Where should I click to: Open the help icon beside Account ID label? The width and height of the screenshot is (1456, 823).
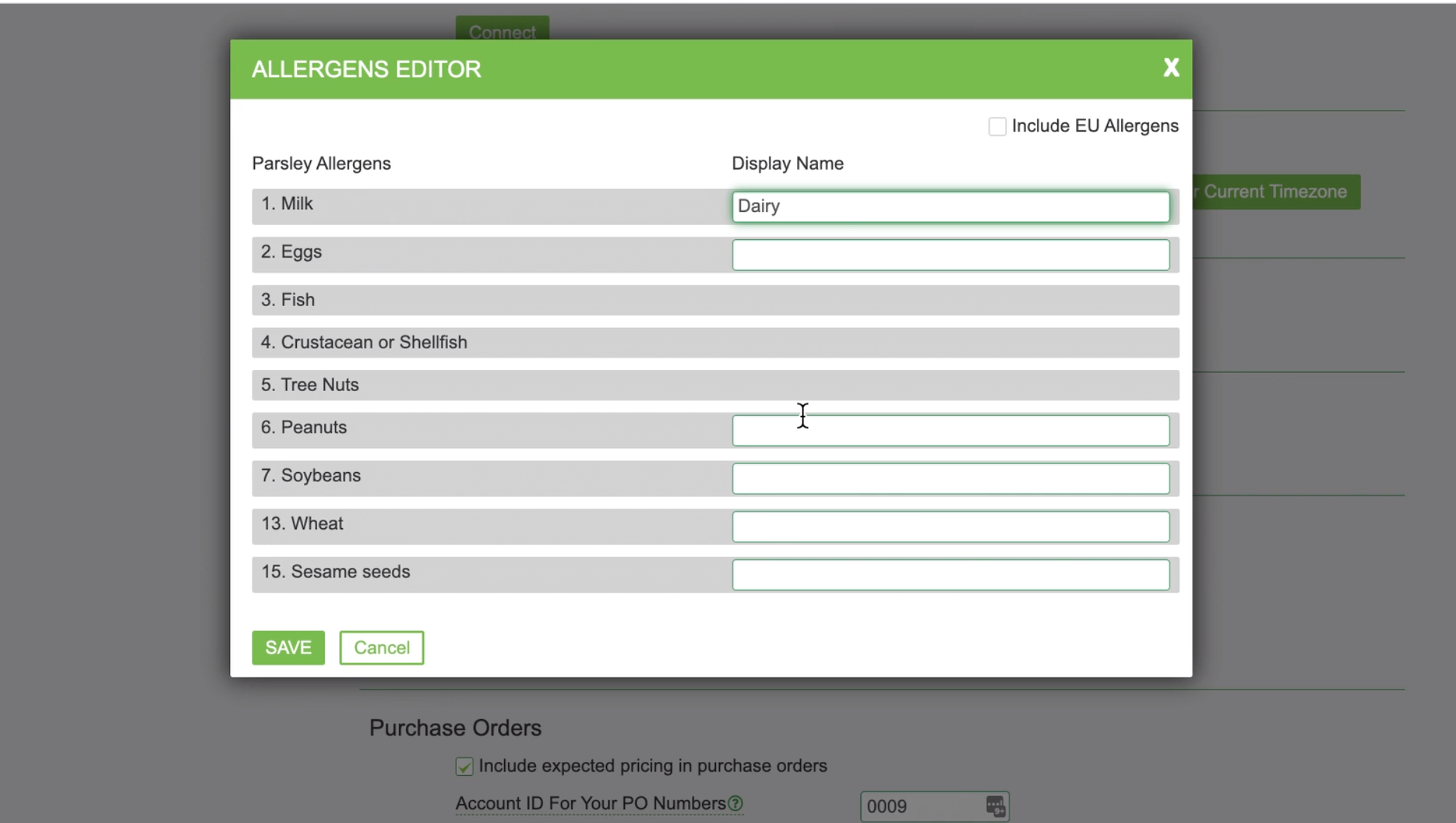click(x=735, y=803)
